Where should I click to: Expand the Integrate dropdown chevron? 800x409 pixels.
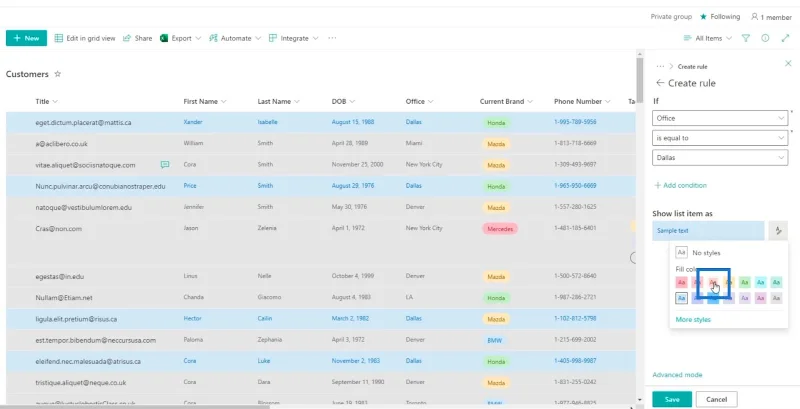coord(315,38)
